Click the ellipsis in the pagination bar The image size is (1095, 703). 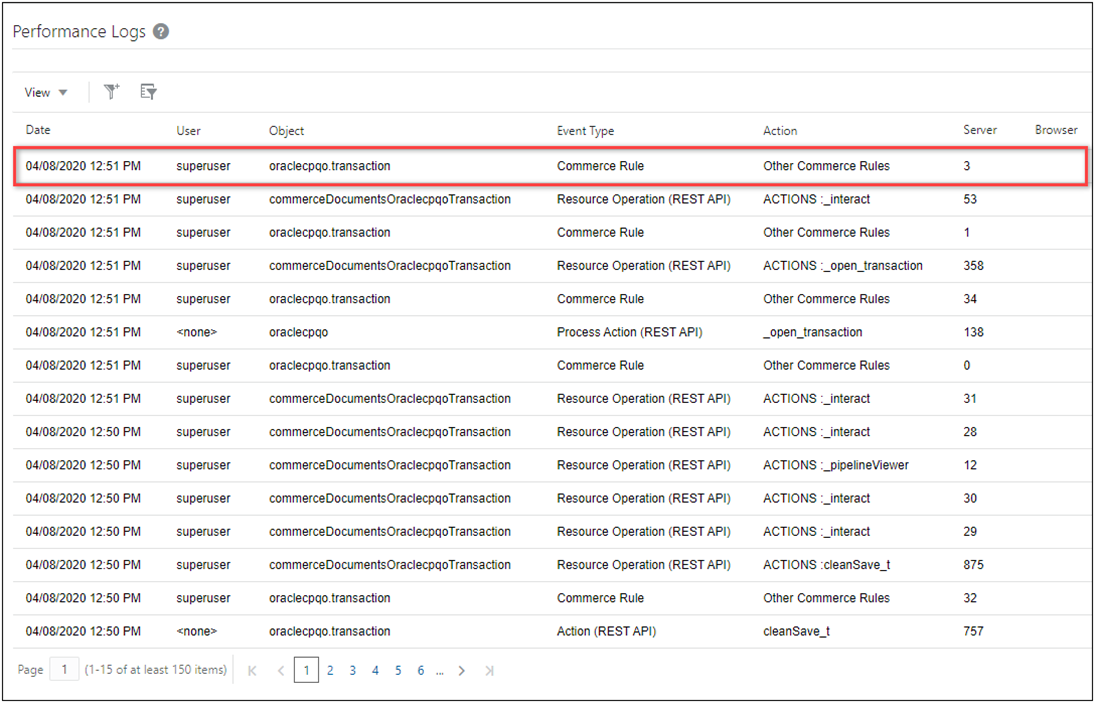(439, 670)
